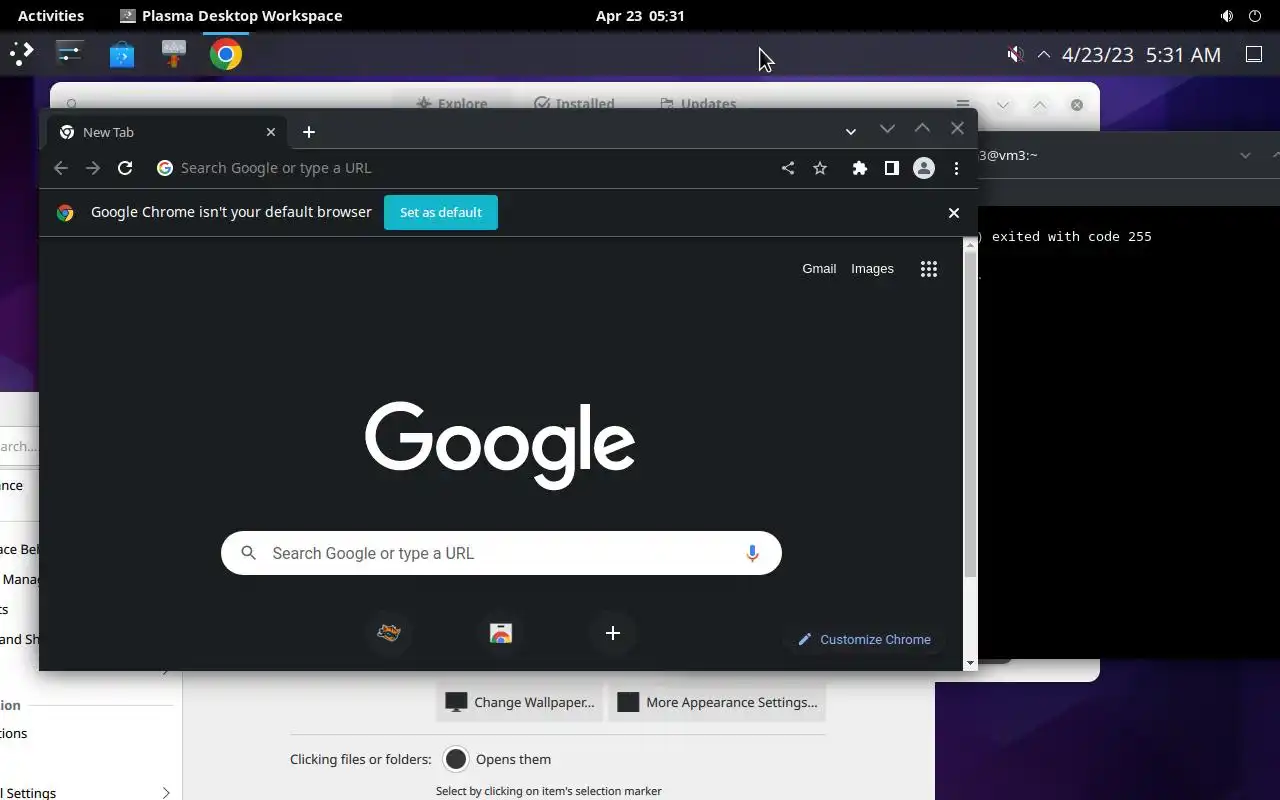Start voice search with microphone icon
This screenshot has width=1280, height=800.
(x=752, y=553)
